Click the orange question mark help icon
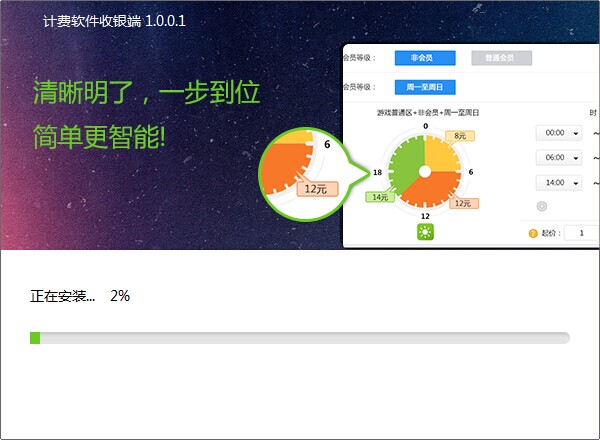Image resolution: width=600 pixels, height=440 pixels. tap(533, 233)
